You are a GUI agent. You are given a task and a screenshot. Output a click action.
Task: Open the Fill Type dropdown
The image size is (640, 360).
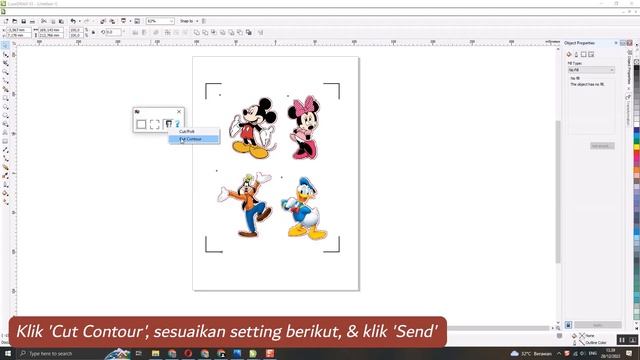tap(591, 70)
